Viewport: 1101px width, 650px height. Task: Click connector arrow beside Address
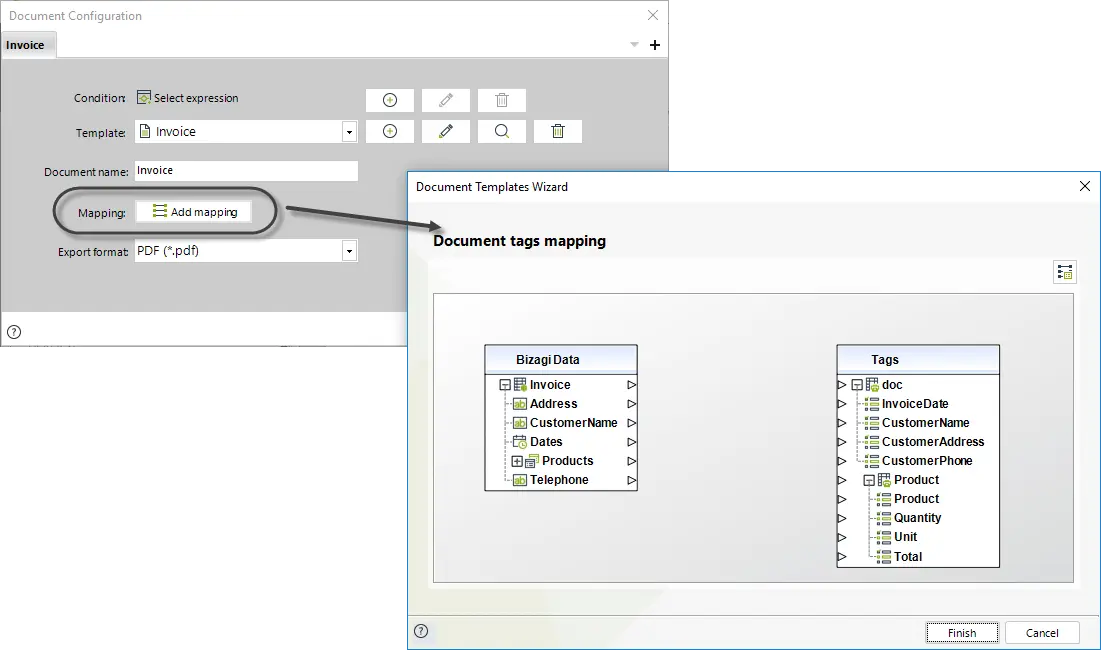point(631,404)
